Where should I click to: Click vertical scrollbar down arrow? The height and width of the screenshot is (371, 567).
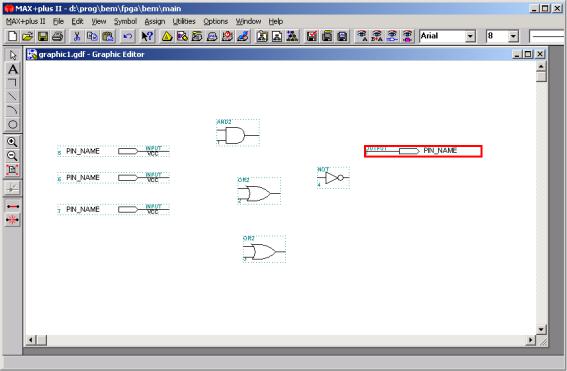(x=541, y=329)
